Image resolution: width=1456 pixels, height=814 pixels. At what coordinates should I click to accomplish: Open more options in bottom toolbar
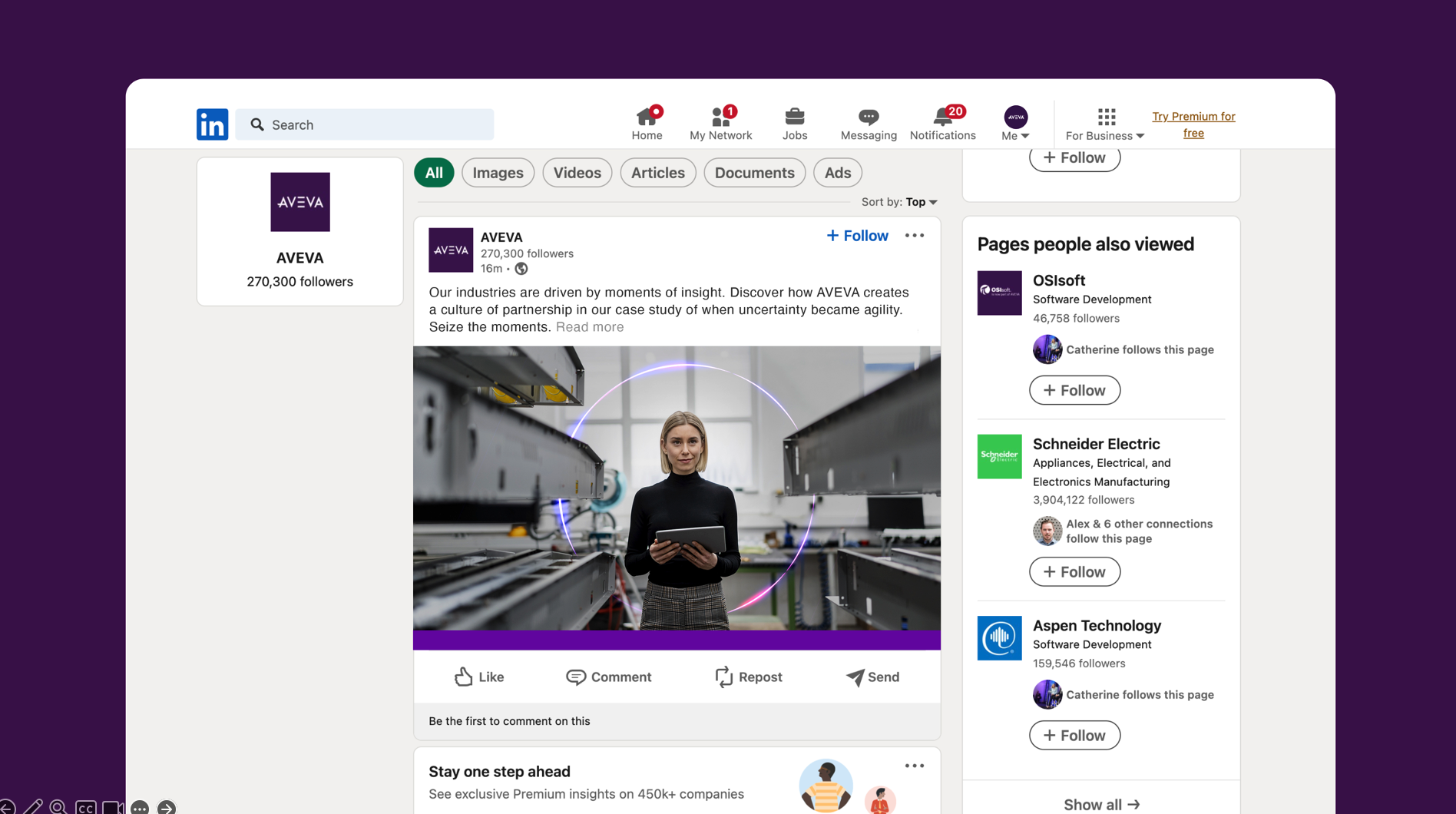coord(140,807)
